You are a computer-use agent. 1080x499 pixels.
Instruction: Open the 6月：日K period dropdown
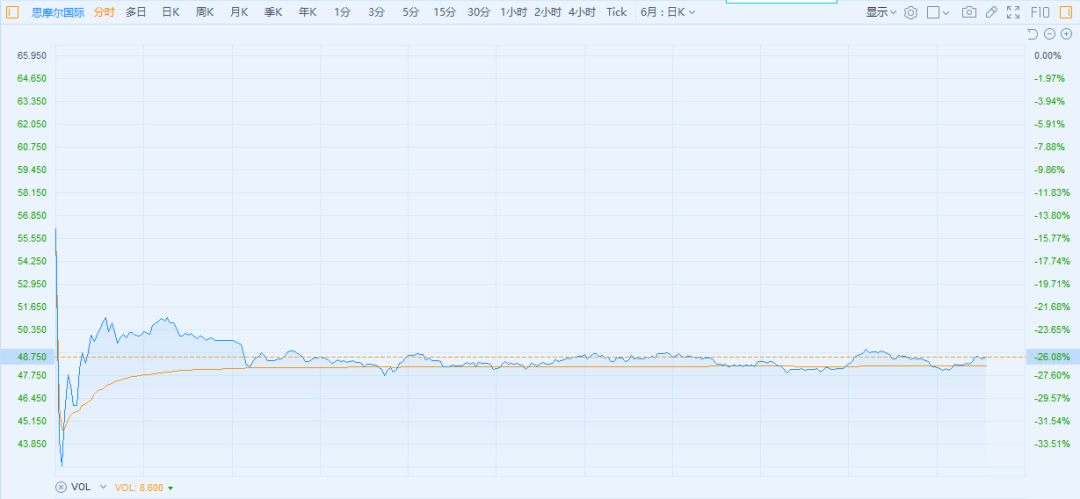coord(667,12)
